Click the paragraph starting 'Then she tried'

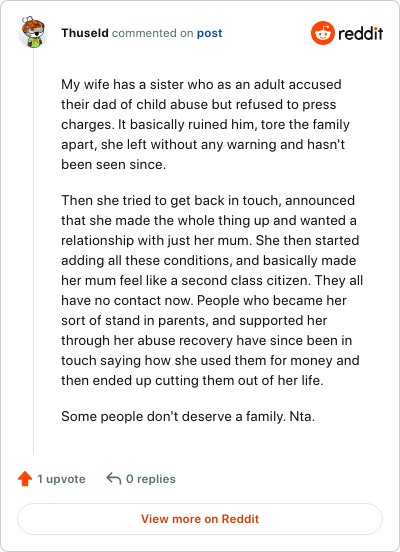click(x=212, y=290)
